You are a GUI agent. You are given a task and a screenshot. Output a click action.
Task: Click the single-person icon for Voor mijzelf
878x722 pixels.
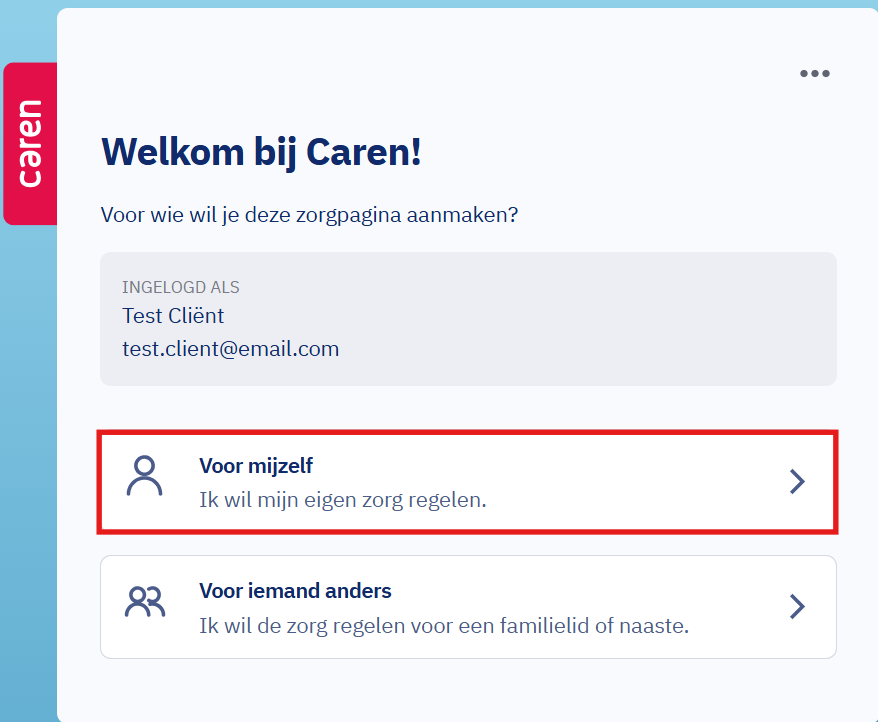pyautogui.click(x=144, y=477)
